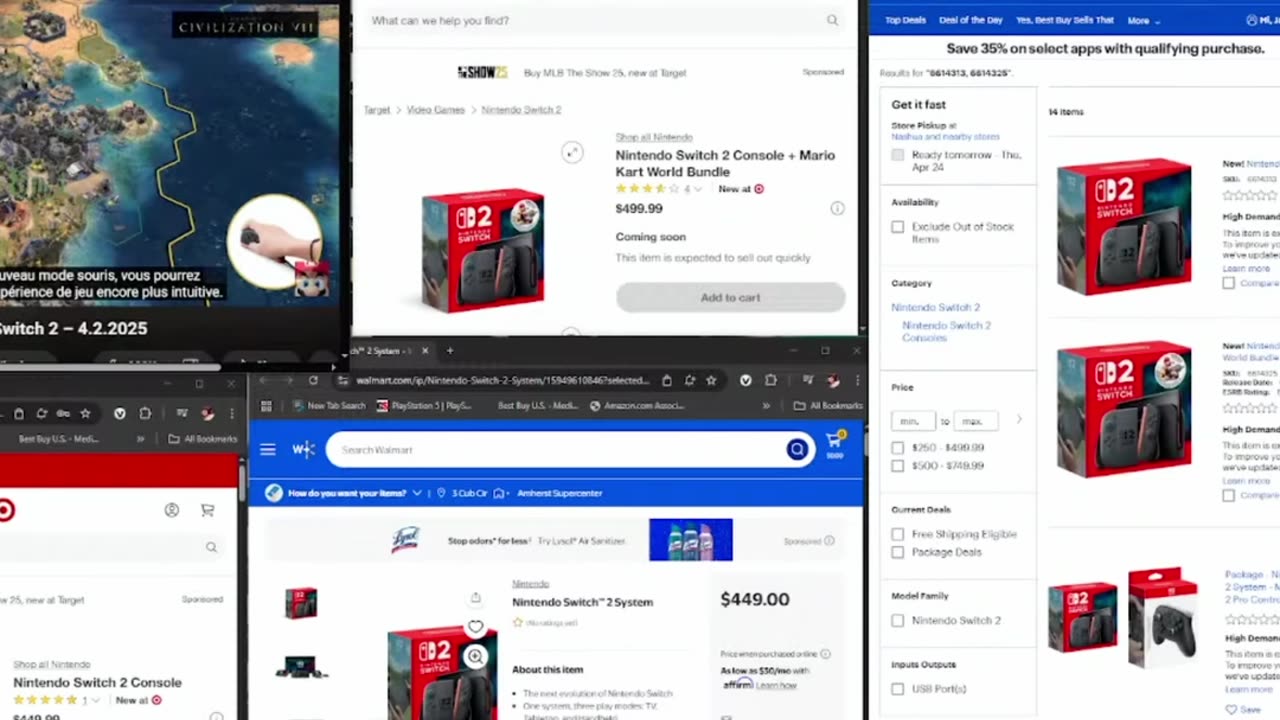Check Package Deals filter

point(897,552)
